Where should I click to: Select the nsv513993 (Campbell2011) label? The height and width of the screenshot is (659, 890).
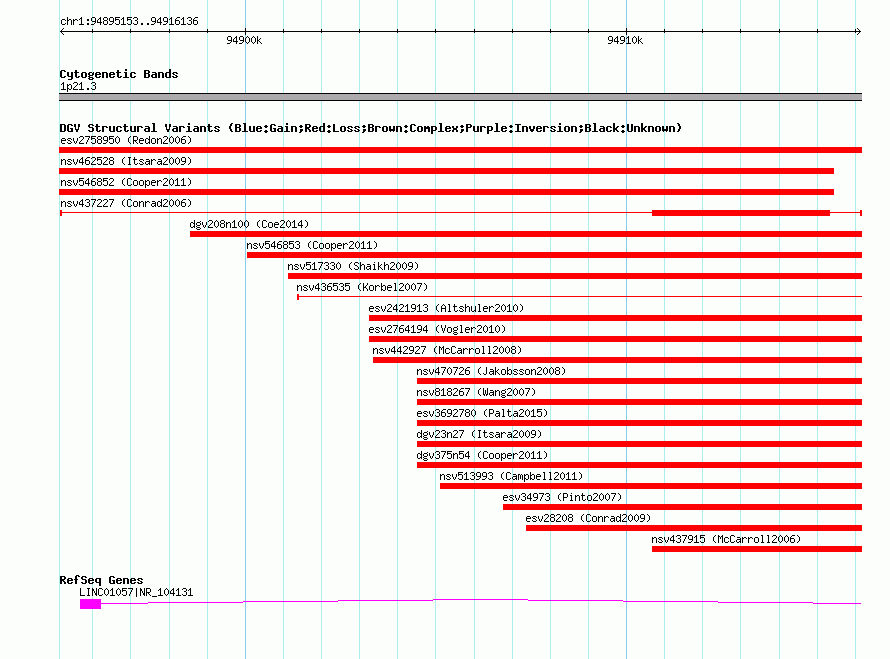pyautogui.click(x=511, y=476)
